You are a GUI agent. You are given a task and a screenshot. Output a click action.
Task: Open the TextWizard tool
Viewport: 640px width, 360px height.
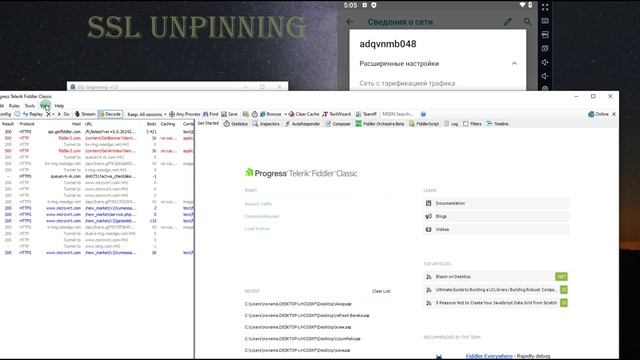[x=337, y=114]
